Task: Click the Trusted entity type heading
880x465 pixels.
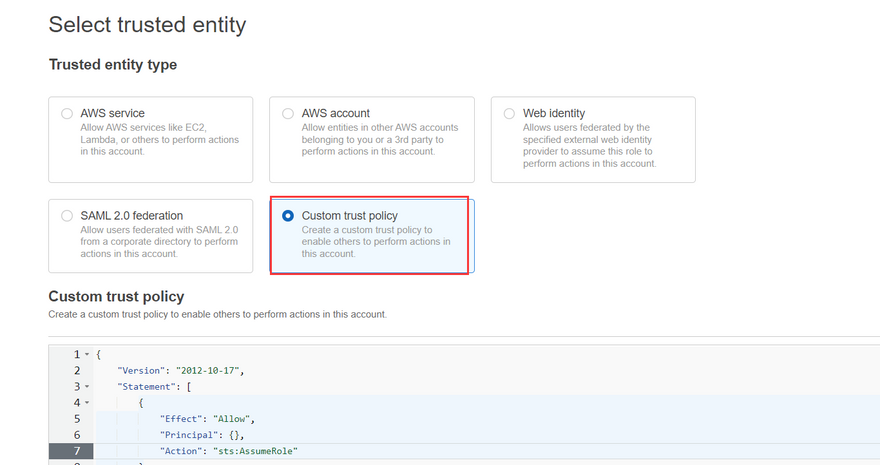Action: point(113,65)
